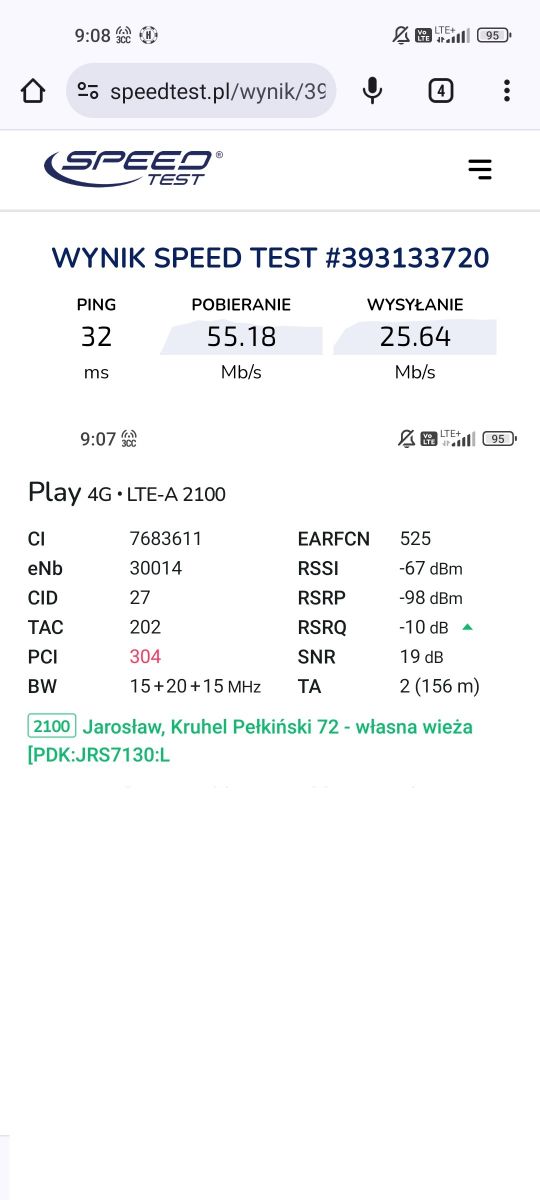Tap the POBIERANIE 55.18 result box

(x=241, y=338)
